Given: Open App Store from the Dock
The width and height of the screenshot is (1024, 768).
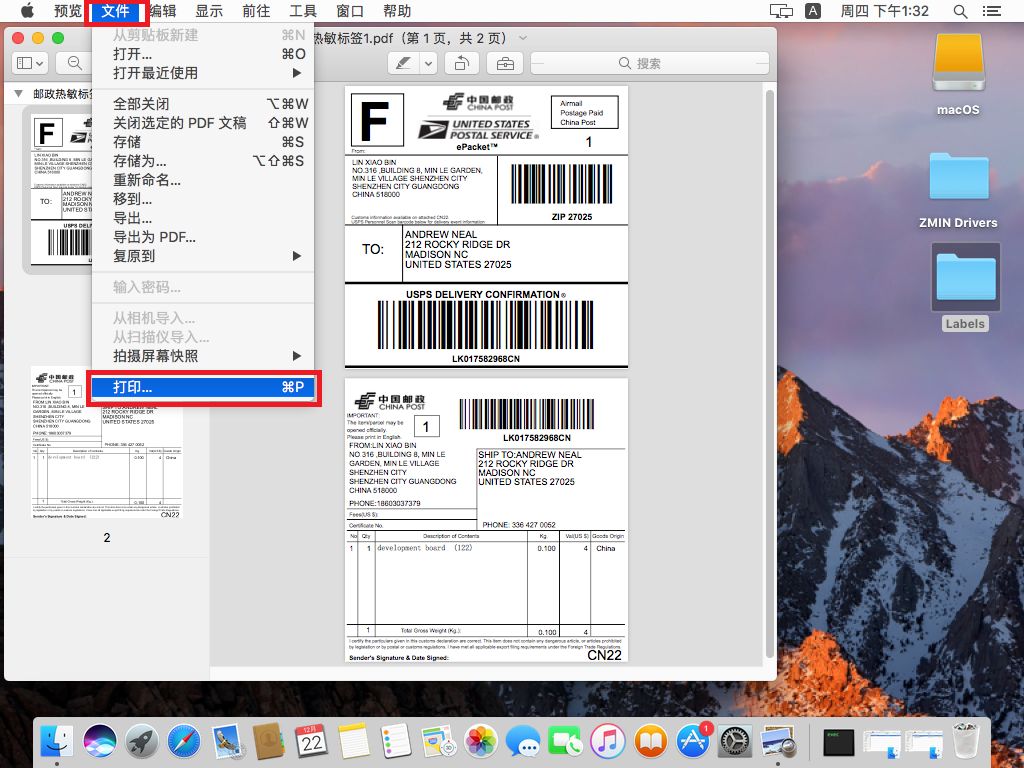Looking at the screenshot, I should pyautogui.click(x=693, y=741).
